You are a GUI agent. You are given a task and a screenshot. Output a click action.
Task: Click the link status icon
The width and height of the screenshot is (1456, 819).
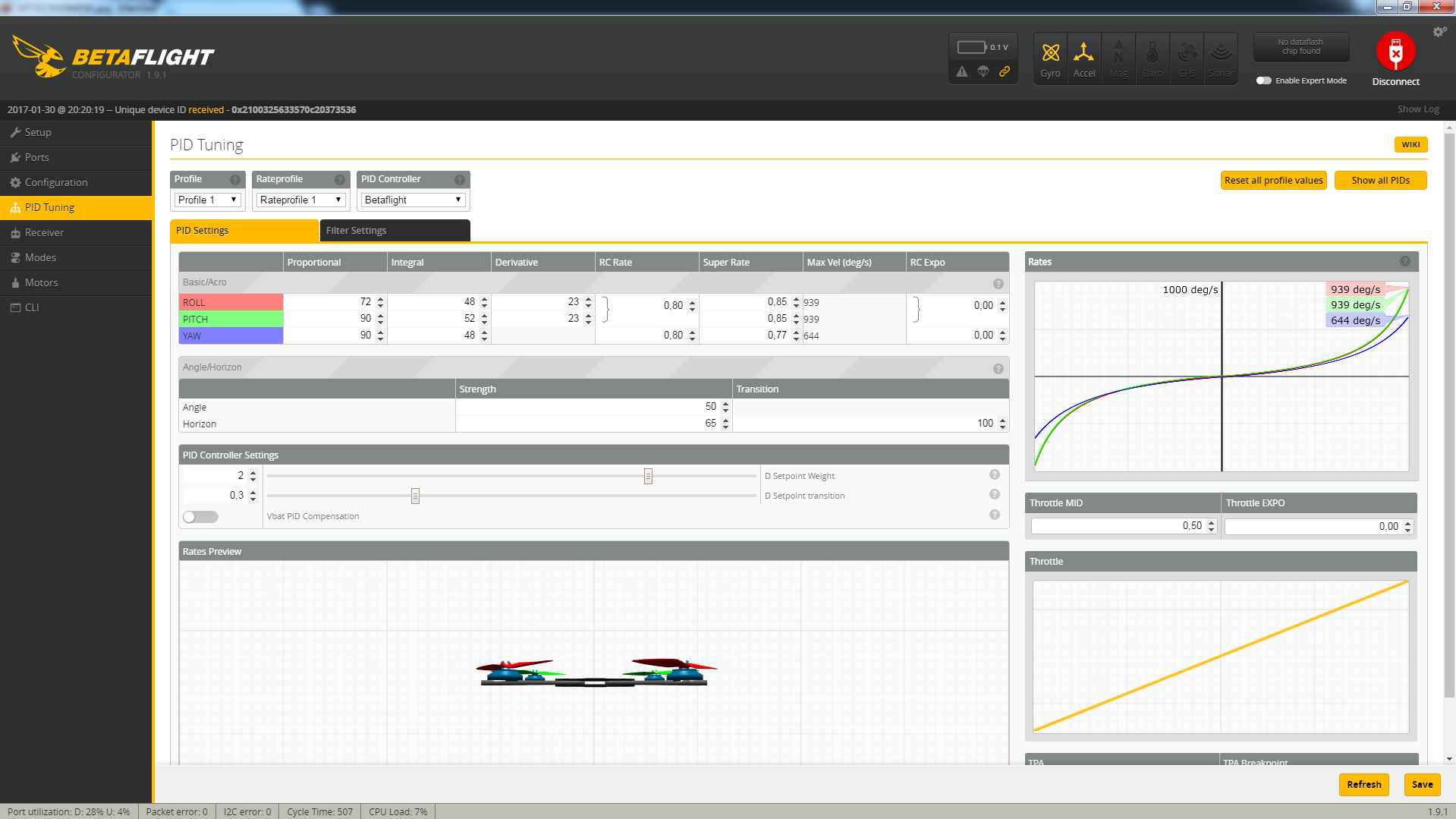pos(1005,71)
